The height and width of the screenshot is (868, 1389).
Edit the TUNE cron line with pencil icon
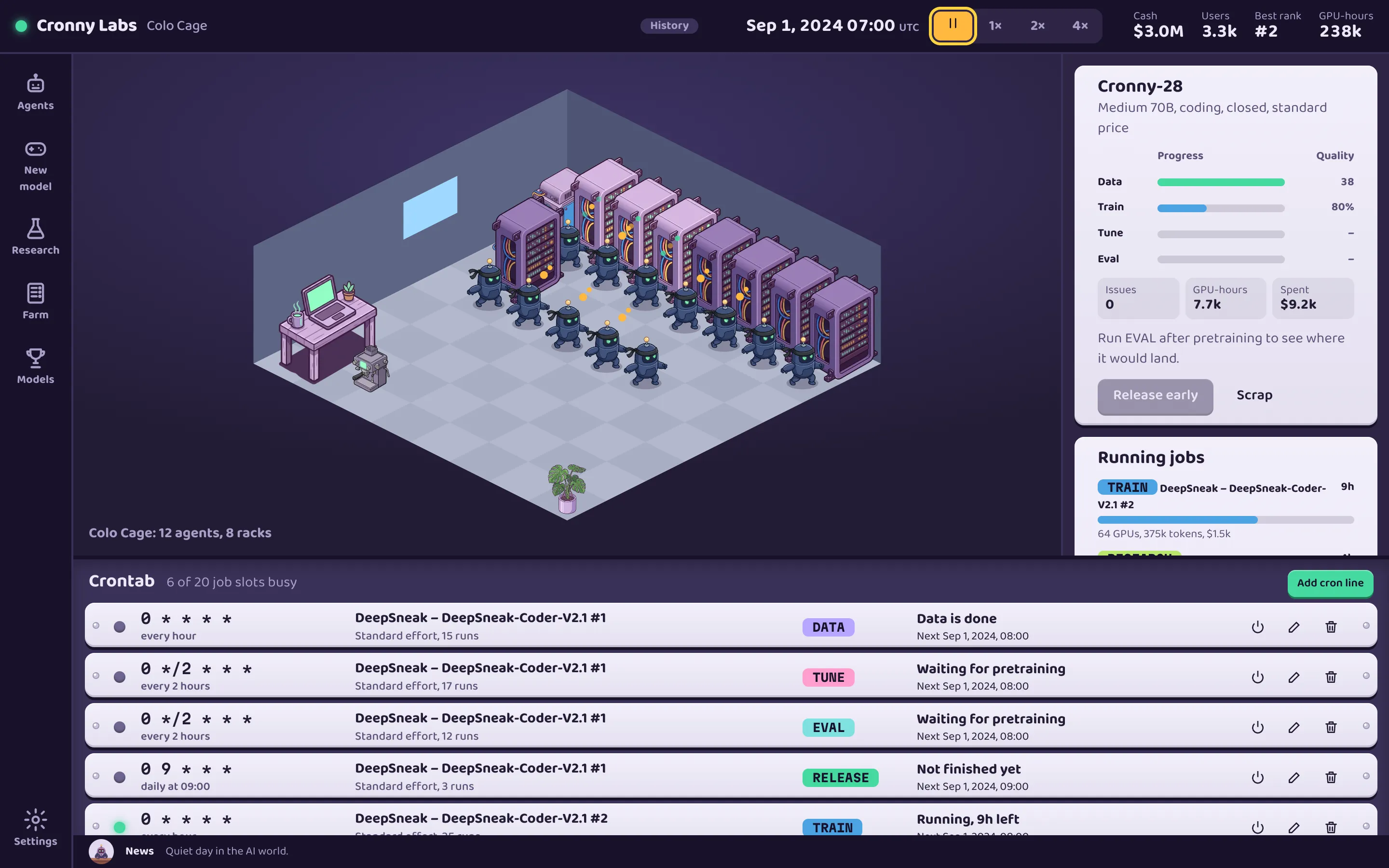(x=1294, y=677)
